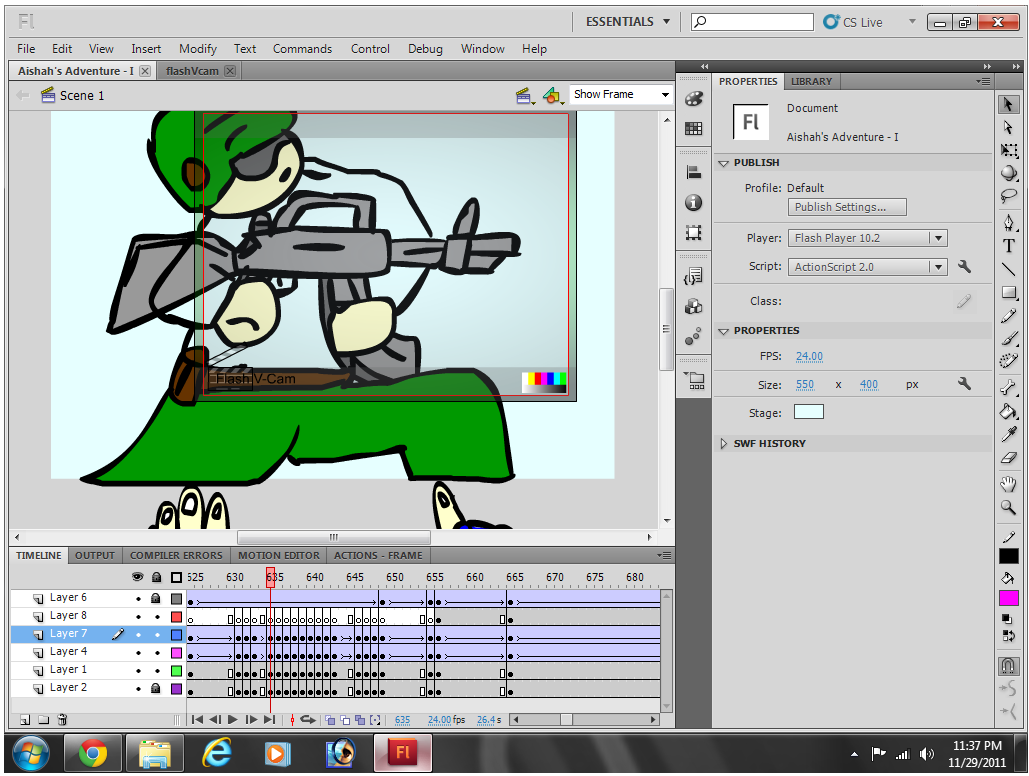Select the Pen tool
The image size is (1029, 776).
coord(1009,223)
